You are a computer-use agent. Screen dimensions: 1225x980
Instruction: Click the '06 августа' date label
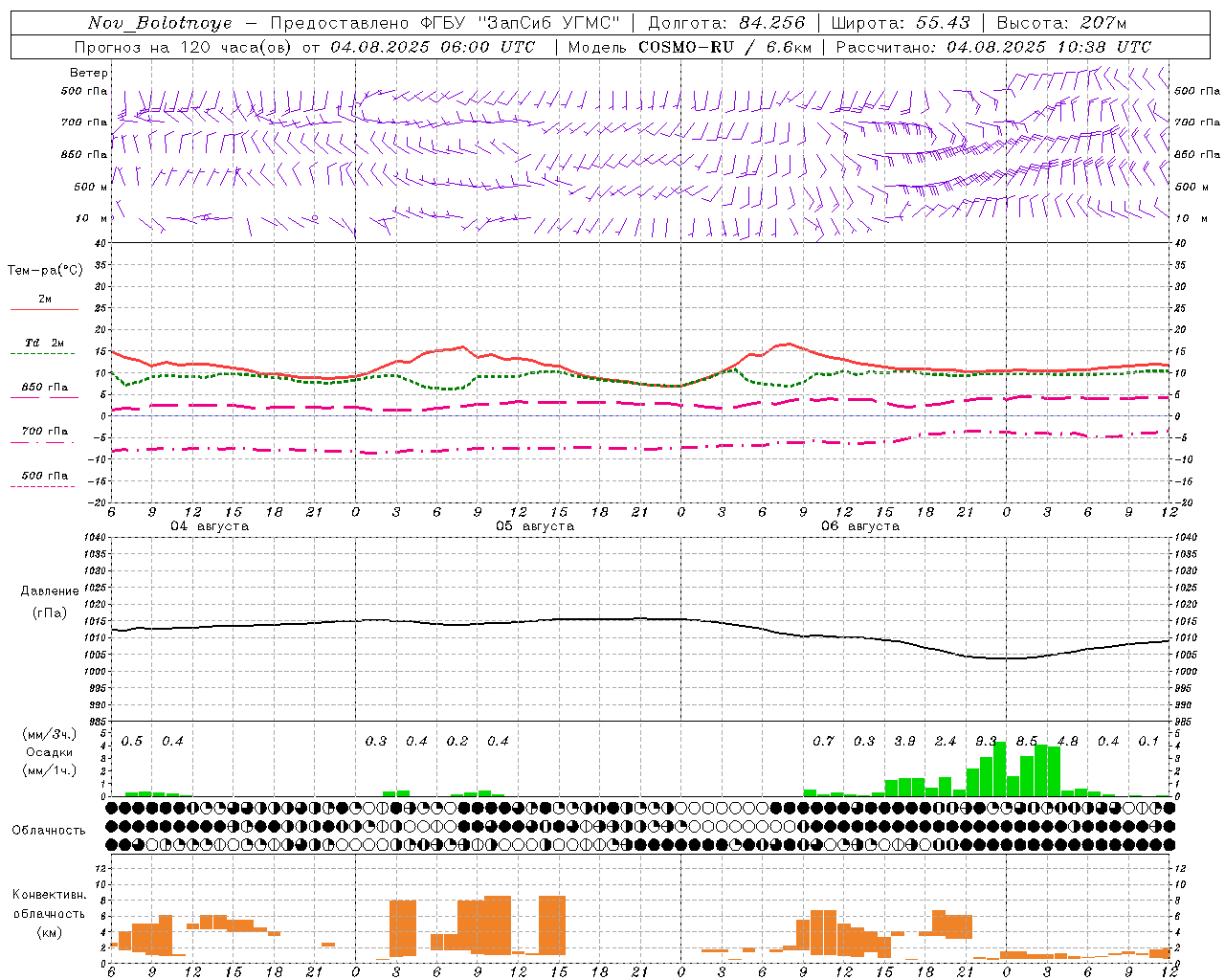click(860, 526)
